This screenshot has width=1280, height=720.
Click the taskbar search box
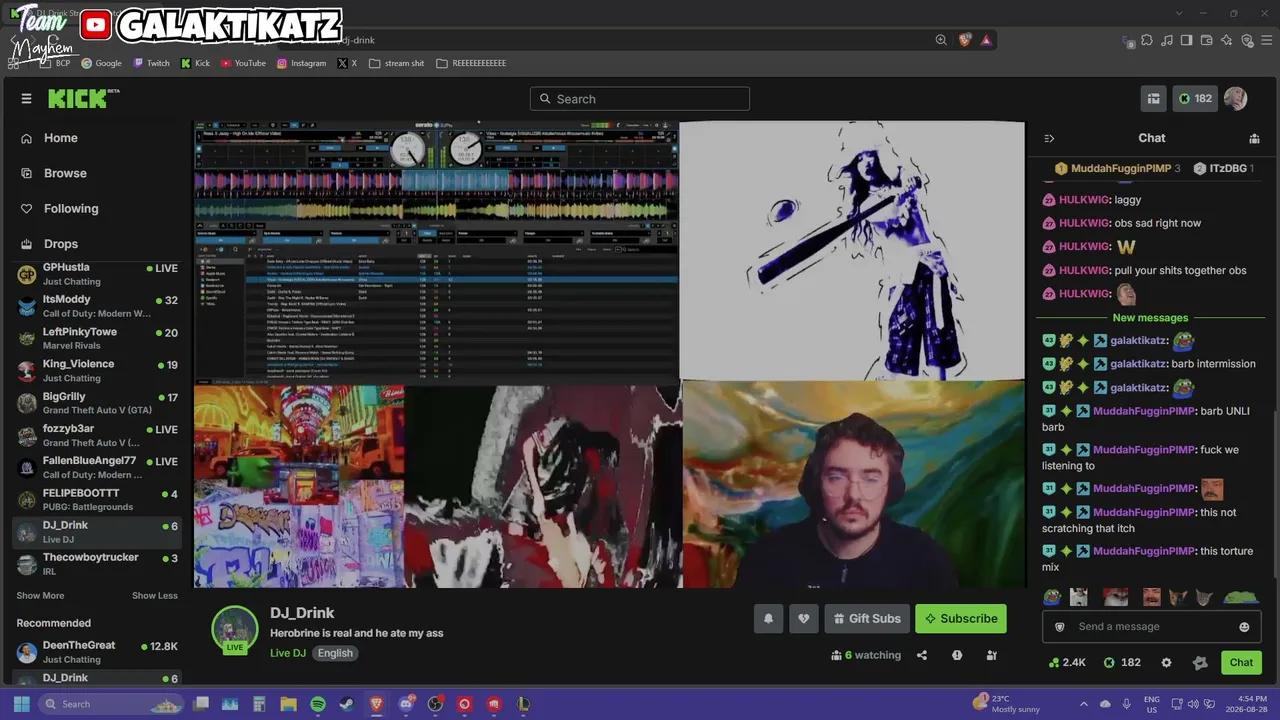point(111,704)
